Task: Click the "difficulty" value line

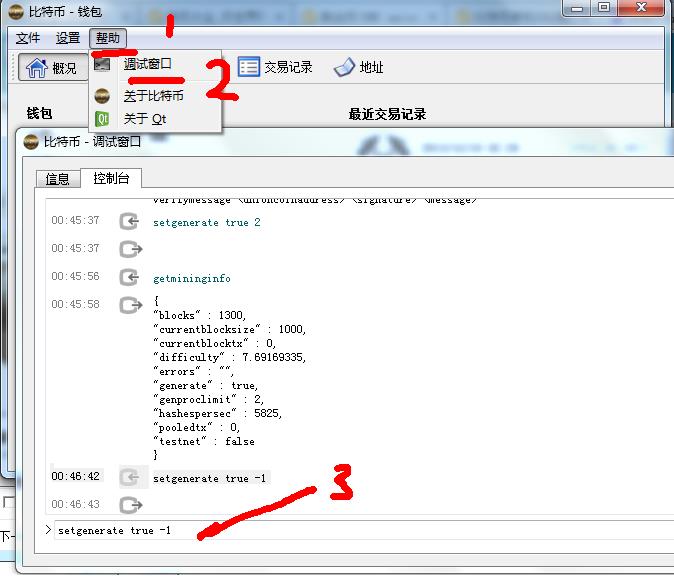Action: [x=230, y=357]
